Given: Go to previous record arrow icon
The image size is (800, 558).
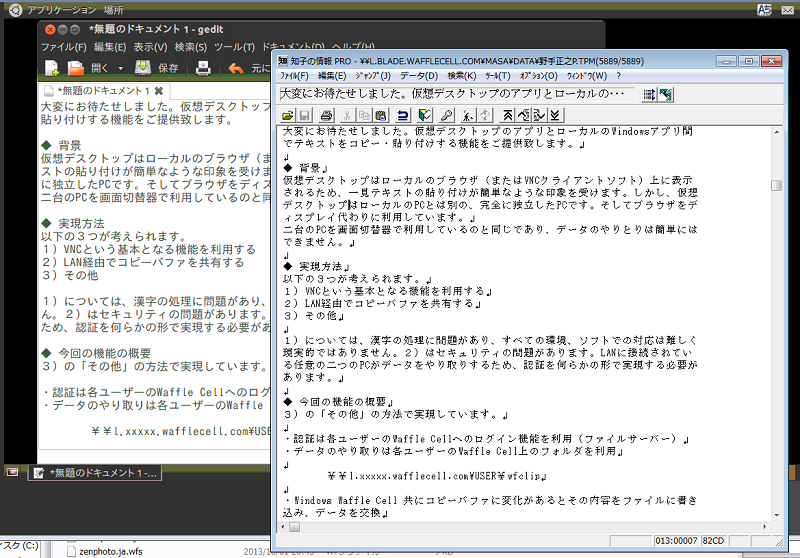Looking at the screenshot, I should coord(523,115).
